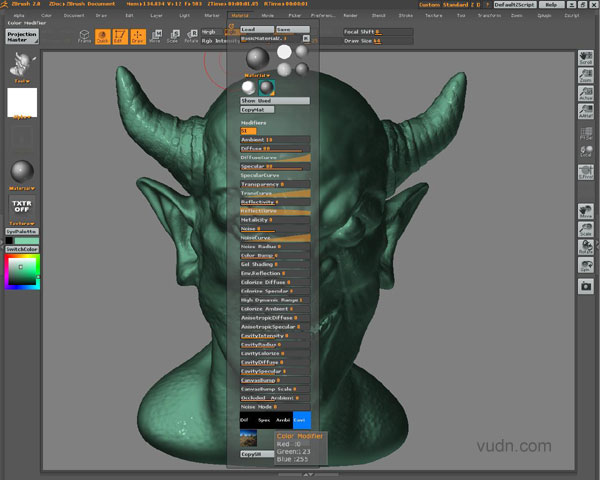
Task: Toggle the Draw mode button
Action: coord(138,37)
